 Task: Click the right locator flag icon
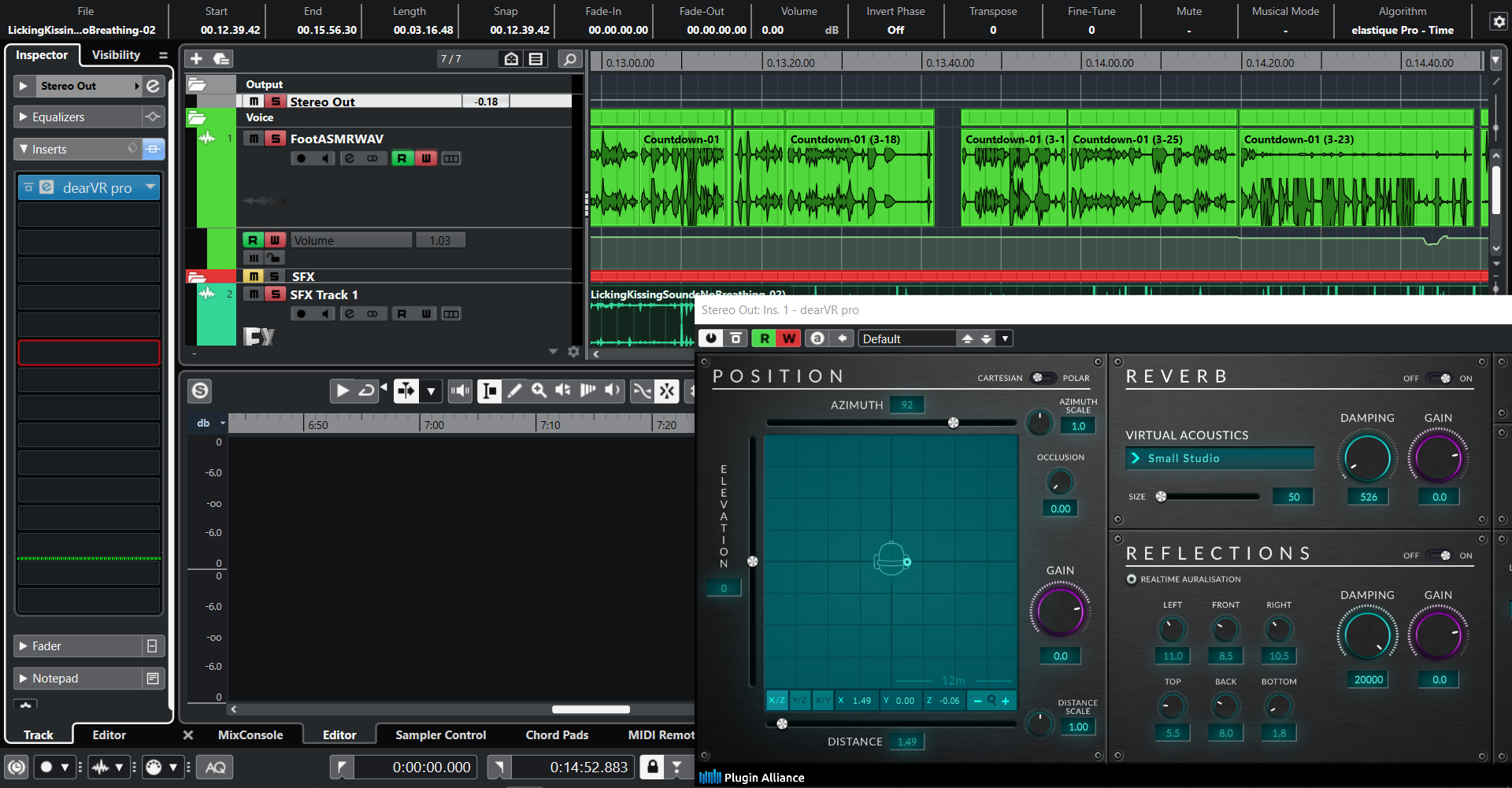point(499,767)
